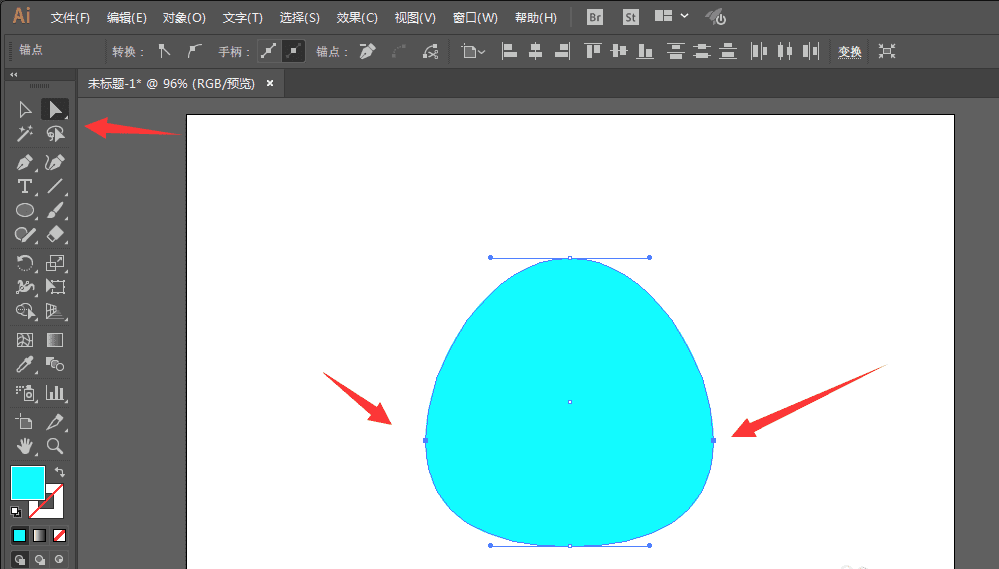Select the right anchor point on shape
Screen dimensions: 999x569
pyautogui.click(x=713, y=440)
